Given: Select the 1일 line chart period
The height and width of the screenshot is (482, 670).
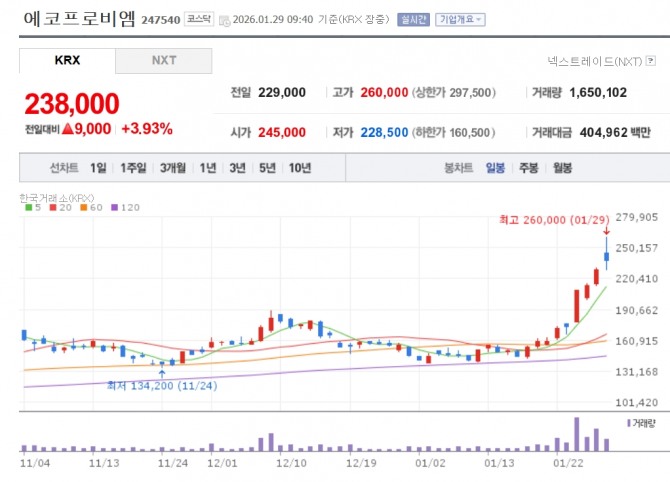Looking at the screenshot, I should click(x=98, y=168).
